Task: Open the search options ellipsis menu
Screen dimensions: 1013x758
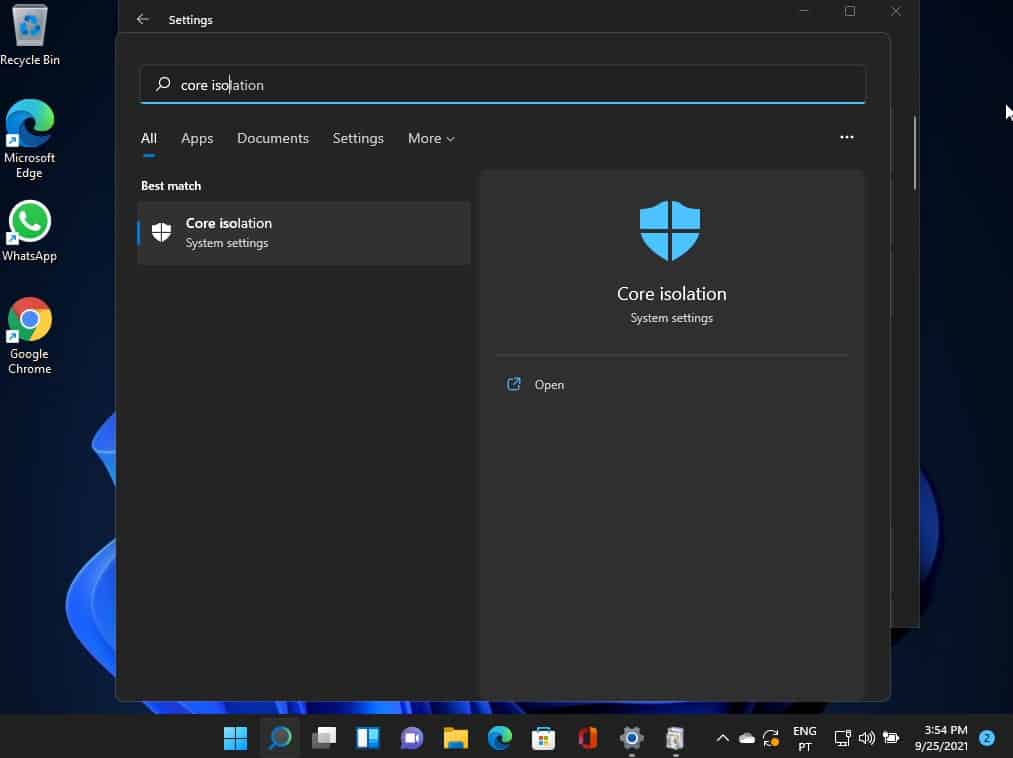Action: point(847,137)
